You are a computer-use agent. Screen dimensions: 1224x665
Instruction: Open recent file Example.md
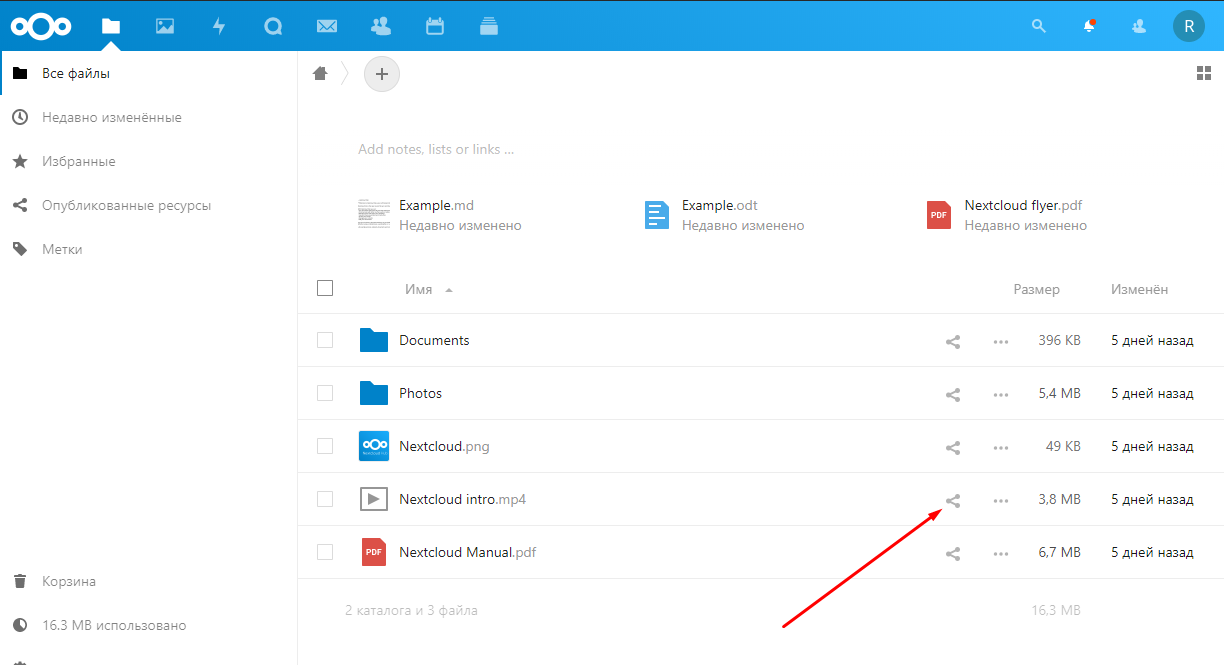point(436,205)
